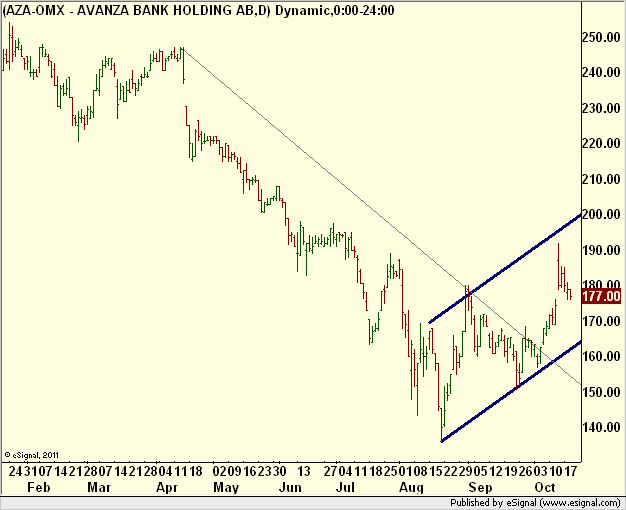Image resolution: width=626 pixels, height=510 pixels.
Task: Select the 140.00 price axis label
Action: pos(601,427)
